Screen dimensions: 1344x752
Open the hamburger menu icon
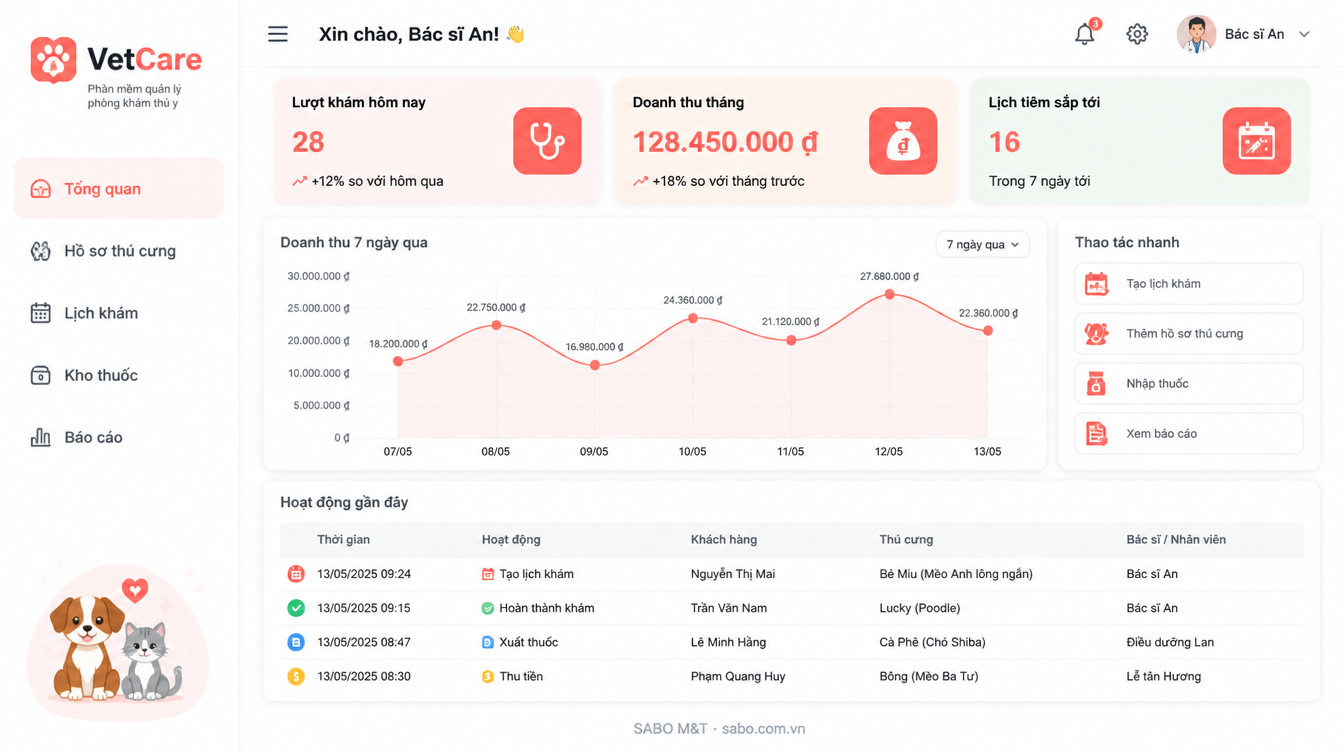(278, 34)
